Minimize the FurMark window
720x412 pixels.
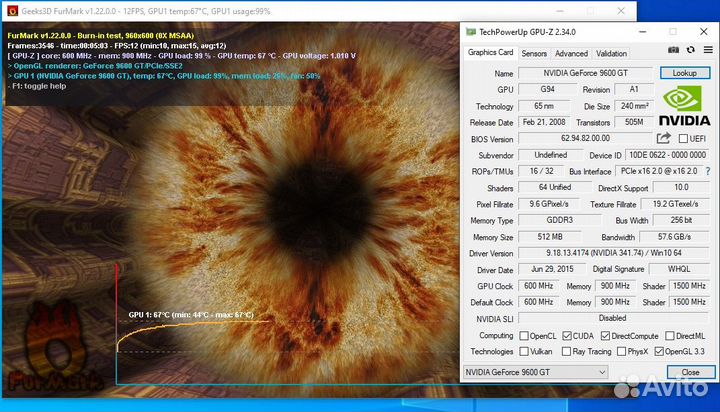click(560, 11)
